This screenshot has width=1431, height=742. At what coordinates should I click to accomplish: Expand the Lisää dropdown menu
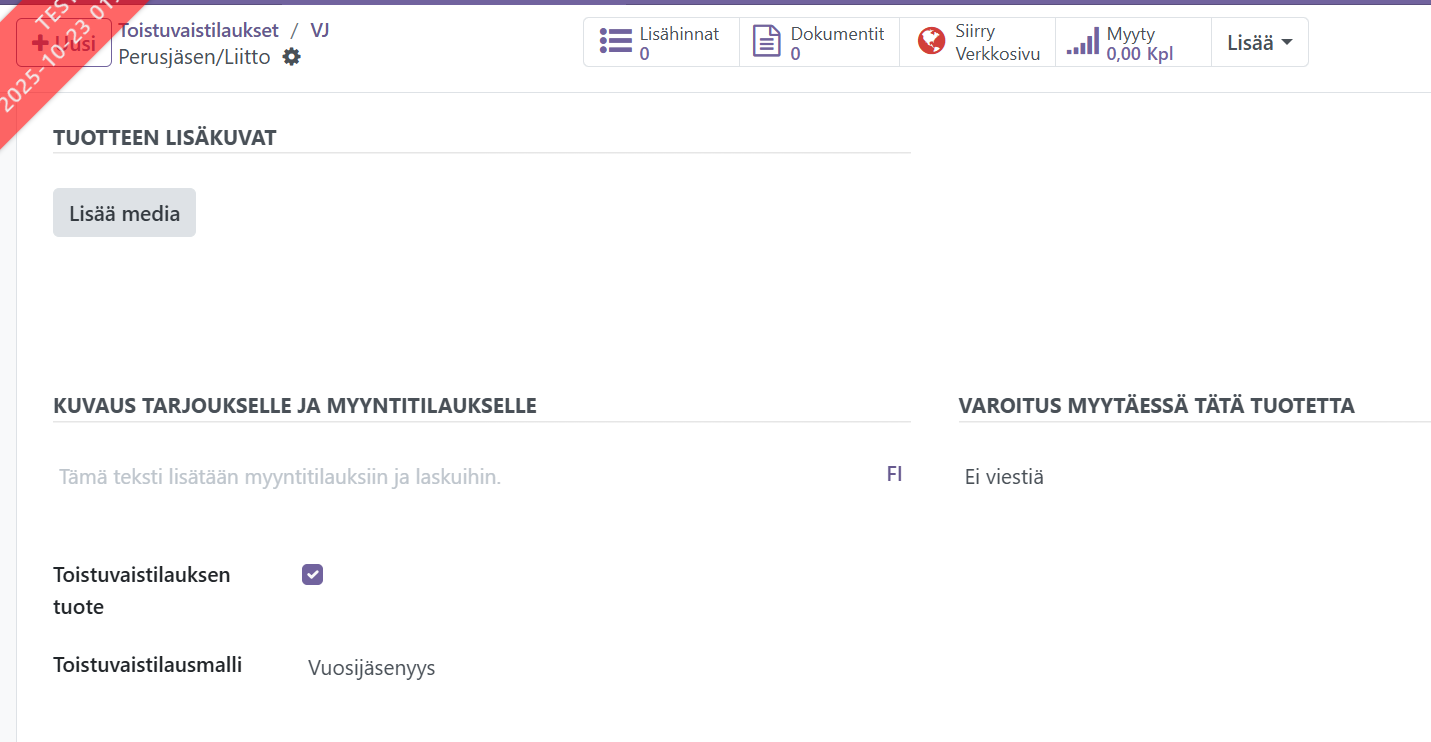(x=1259, y=42)
